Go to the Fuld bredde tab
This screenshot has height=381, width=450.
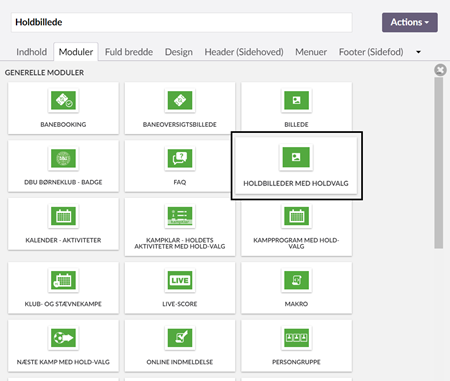click(x=129, y=52)
